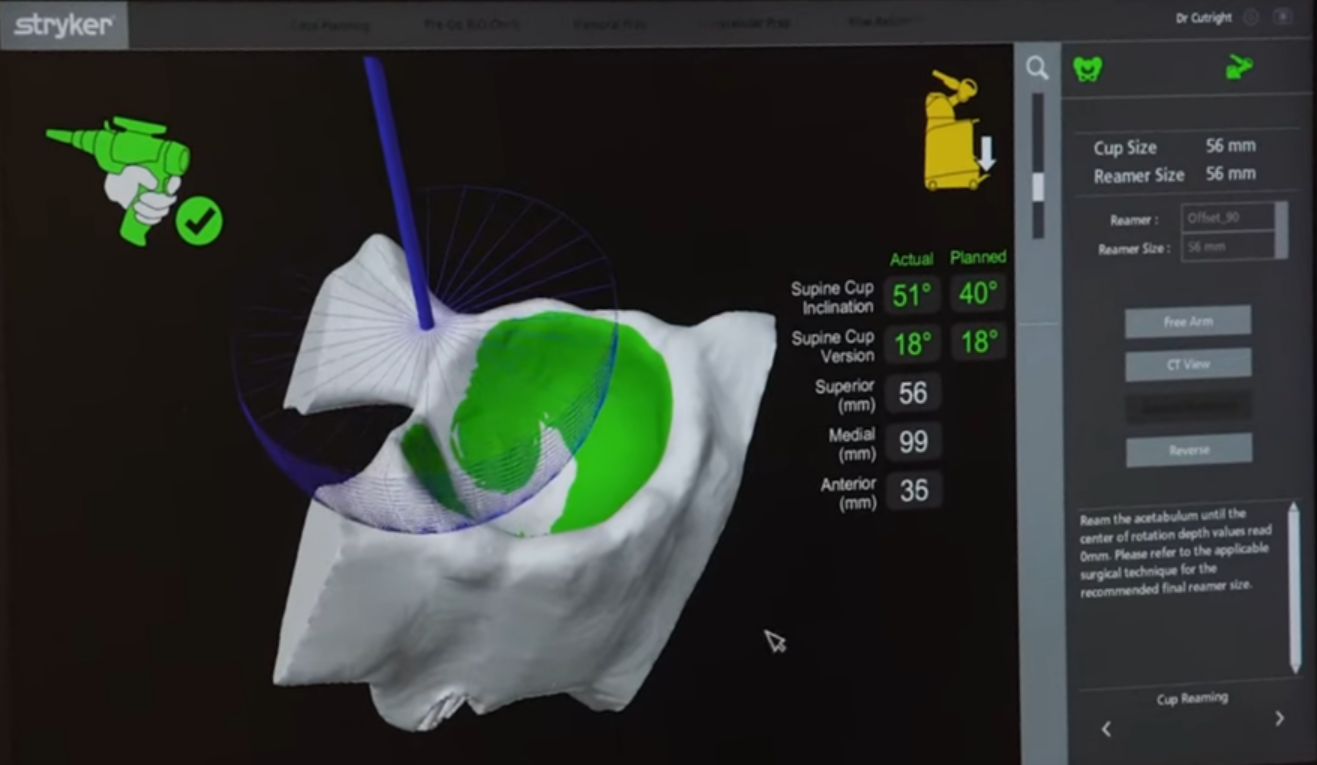Go to previous step with left chevron
The image size is (1317, 765).
1106,729
